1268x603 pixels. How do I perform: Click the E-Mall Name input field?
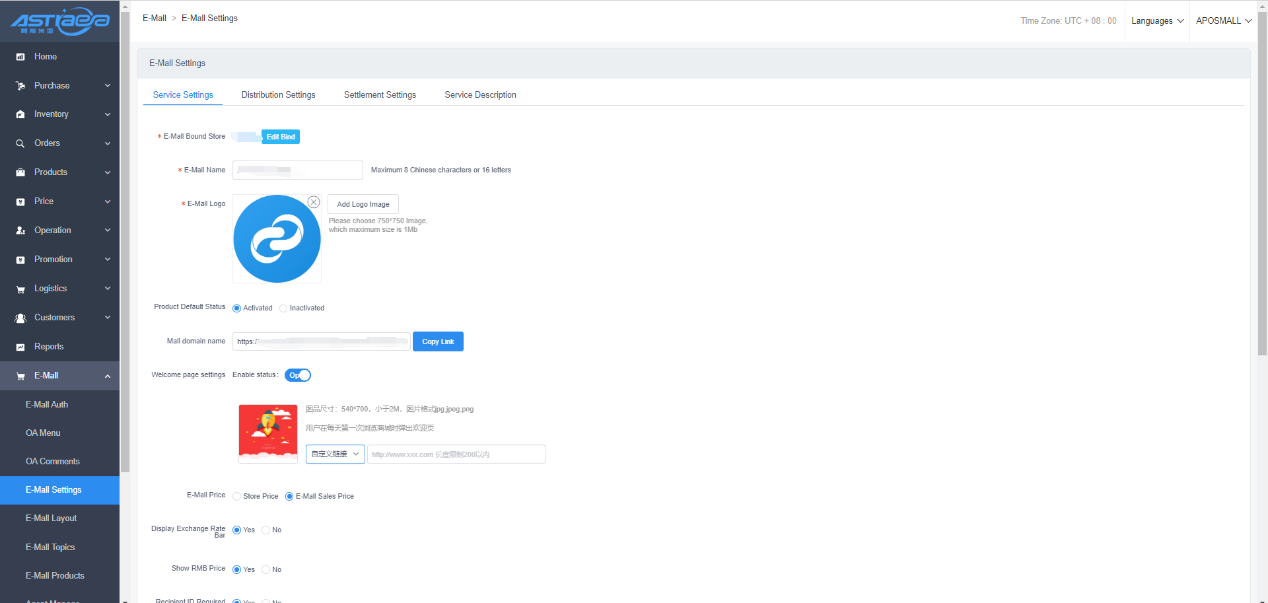(297, 170)
